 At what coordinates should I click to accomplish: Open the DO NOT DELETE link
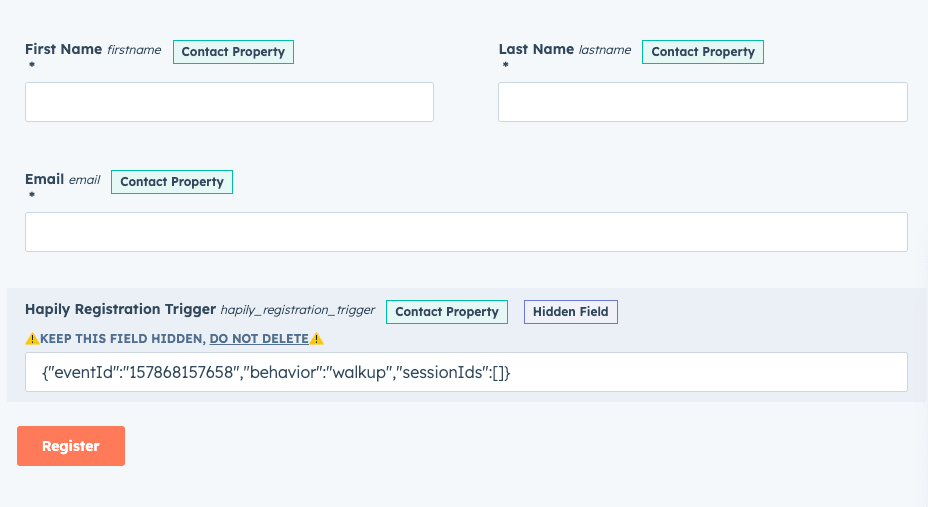259,339
